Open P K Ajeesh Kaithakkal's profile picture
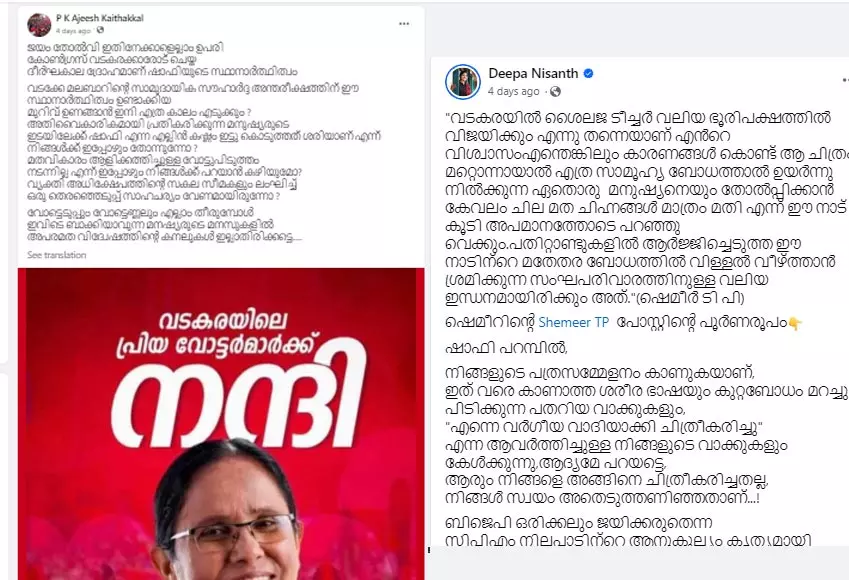 coord(39,24)
